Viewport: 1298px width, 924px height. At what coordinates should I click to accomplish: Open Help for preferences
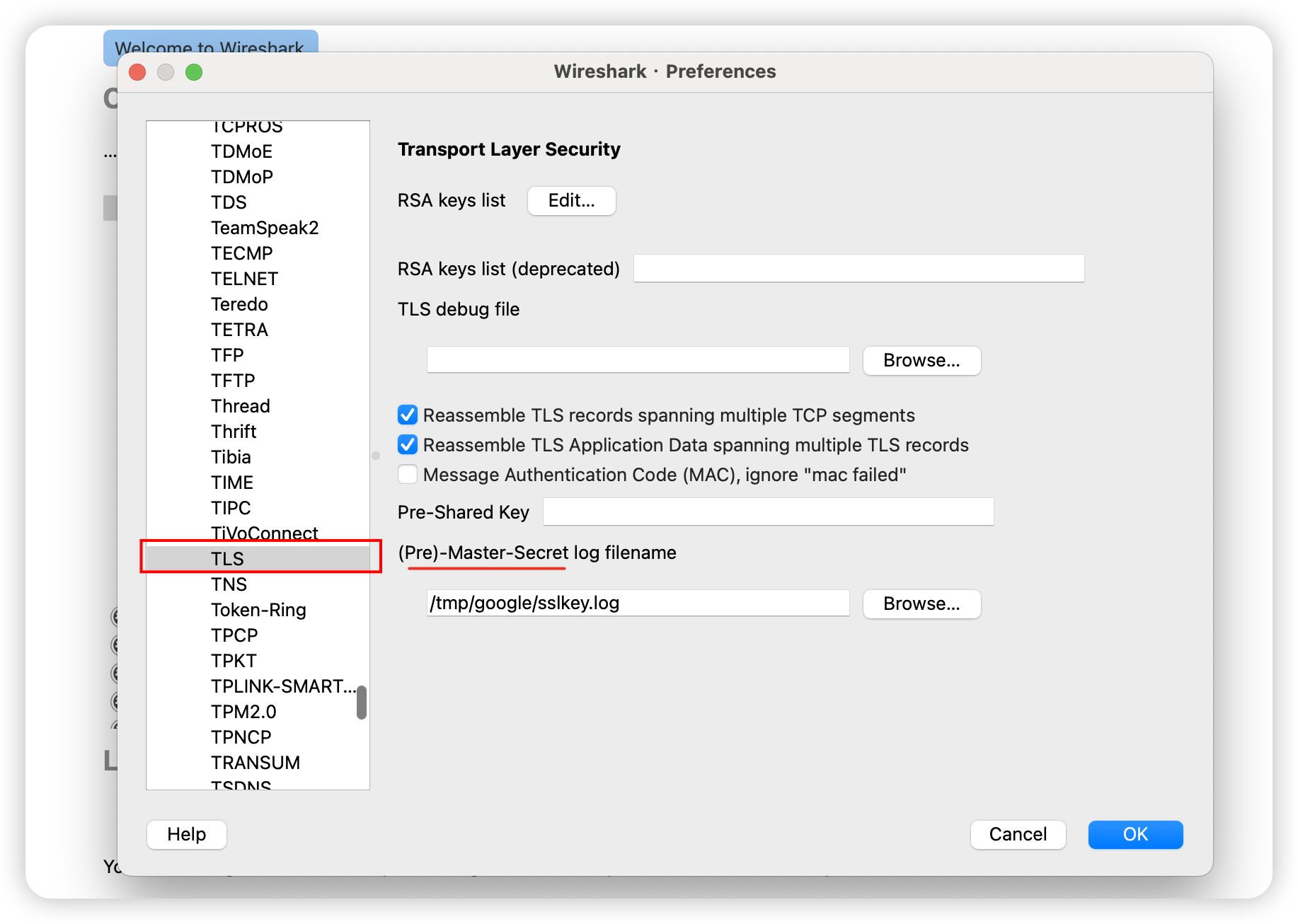(187, 834)
